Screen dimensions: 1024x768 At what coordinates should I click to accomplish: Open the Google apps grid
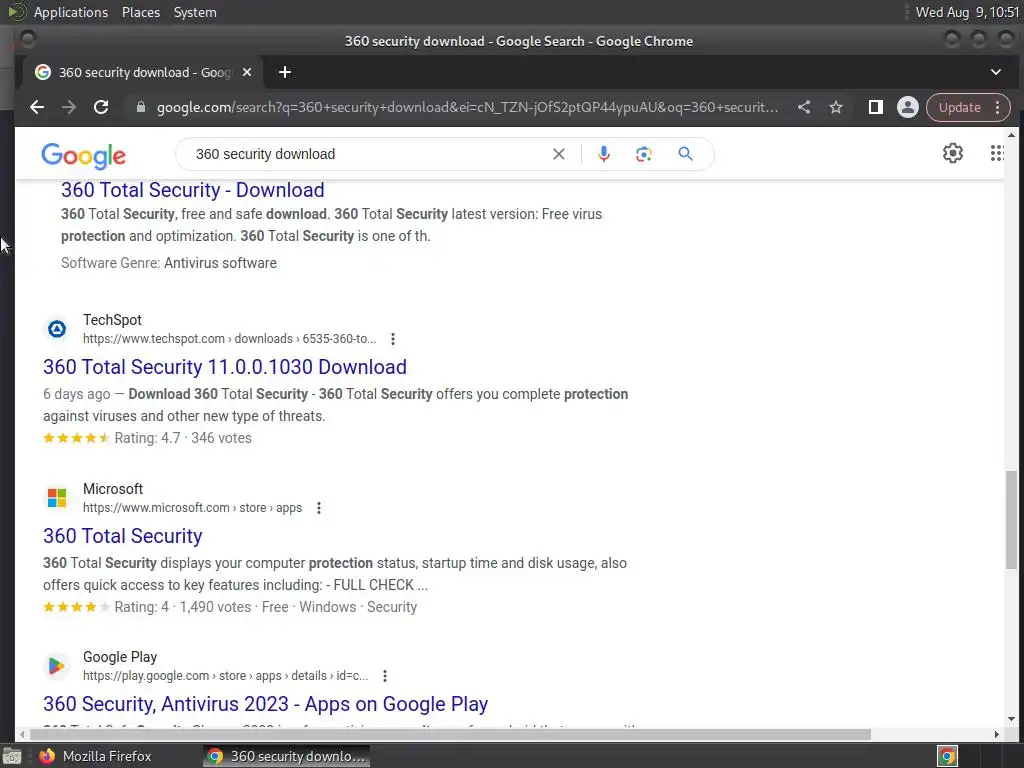pos(997,153)
